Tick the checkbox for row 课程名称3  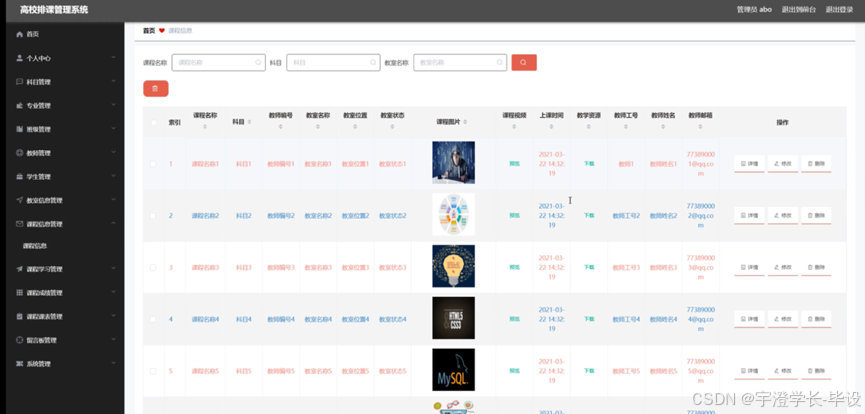pos(153,268)
